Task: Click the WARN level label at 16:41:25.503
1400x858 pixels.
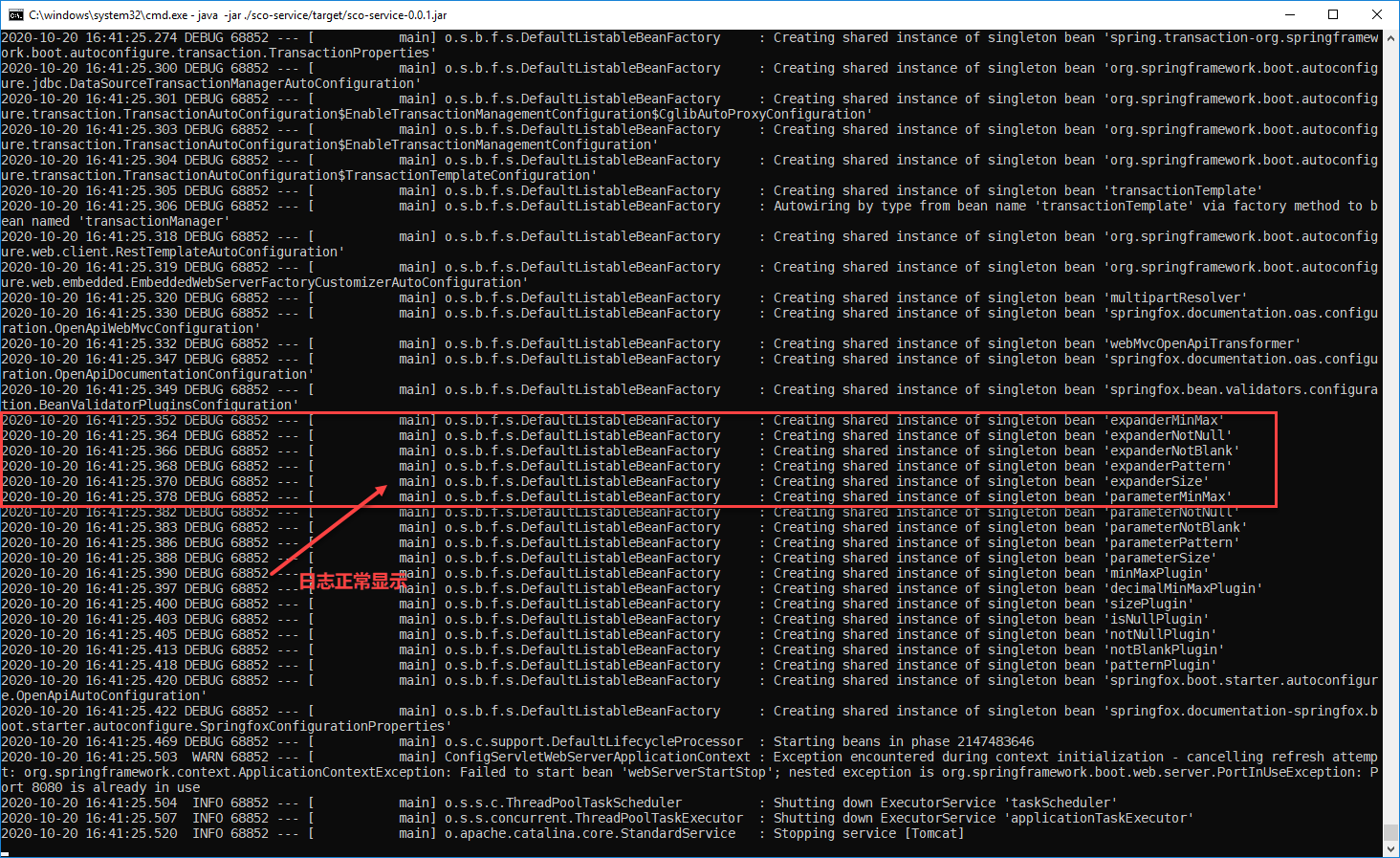Action: (x=208, y=758)
